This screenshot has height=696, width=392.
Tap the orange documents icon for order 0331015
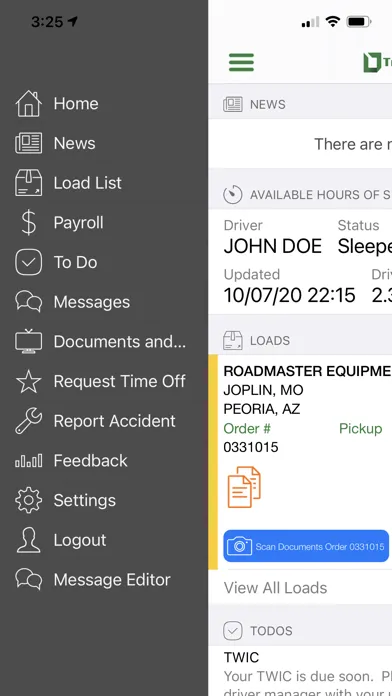[x=244, y=487]
